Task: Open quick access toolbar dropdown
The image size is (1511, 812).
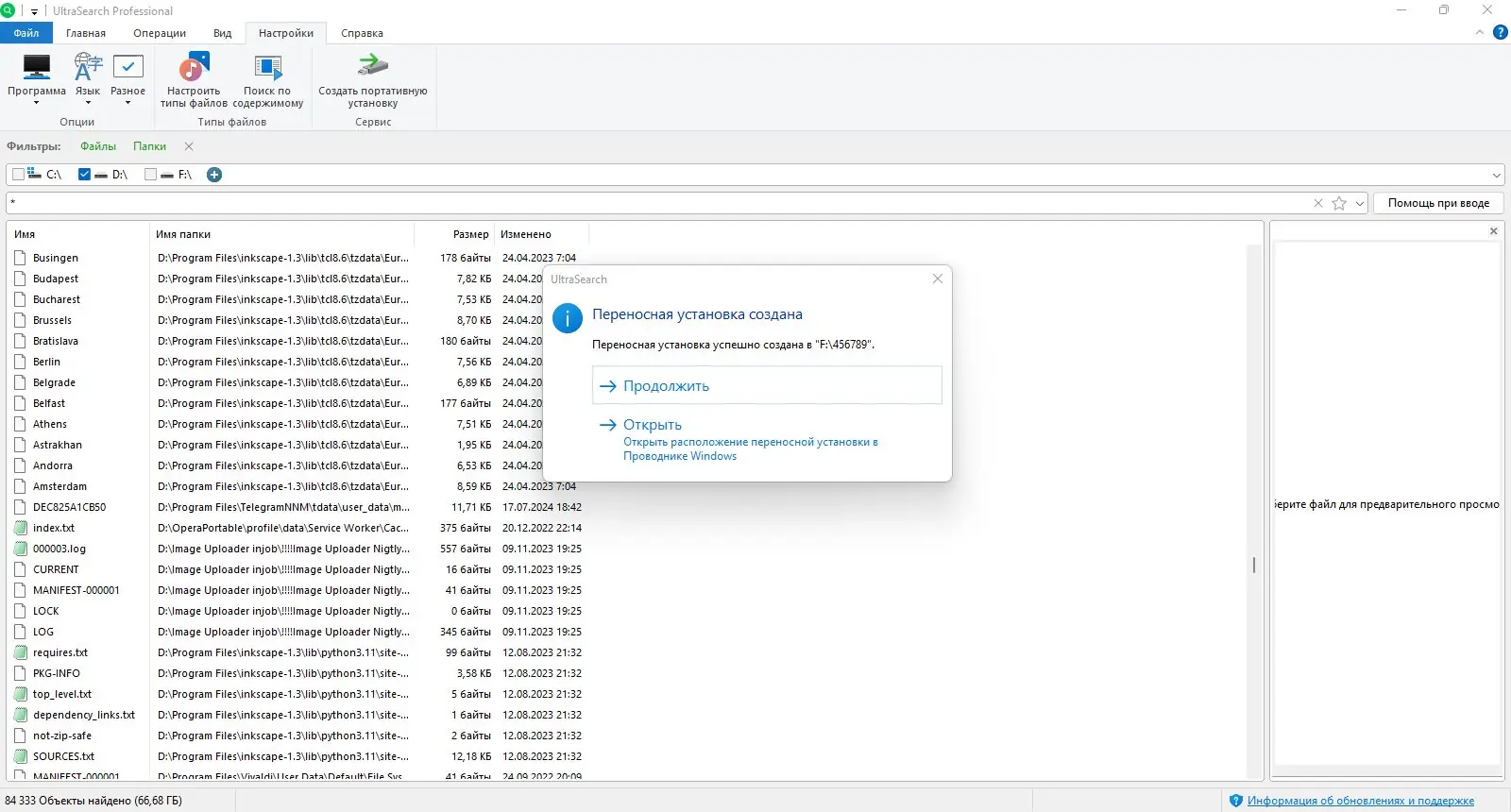Action: pos(34,11)
